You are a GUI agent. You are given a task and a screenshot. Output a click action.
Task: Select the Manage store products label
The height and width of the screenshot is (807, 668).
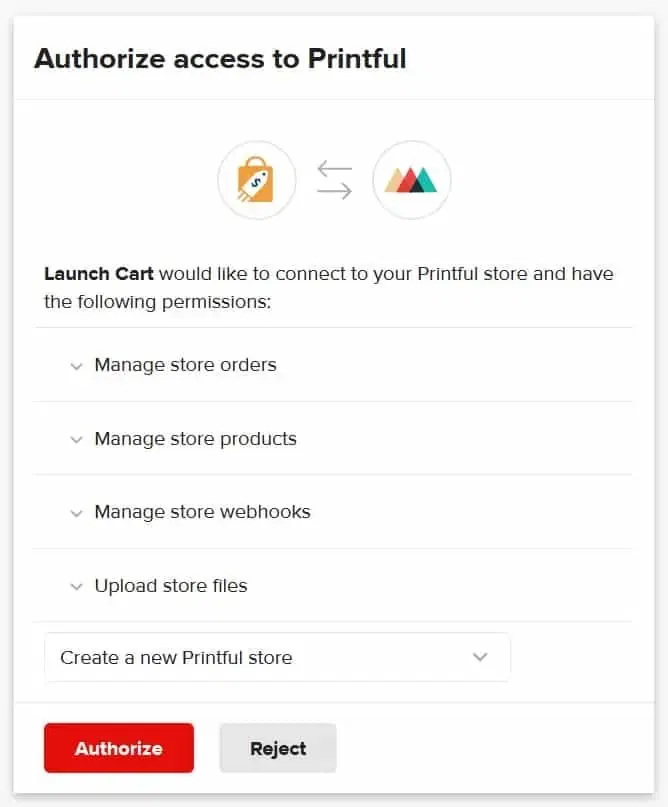[x=195, y=439]
